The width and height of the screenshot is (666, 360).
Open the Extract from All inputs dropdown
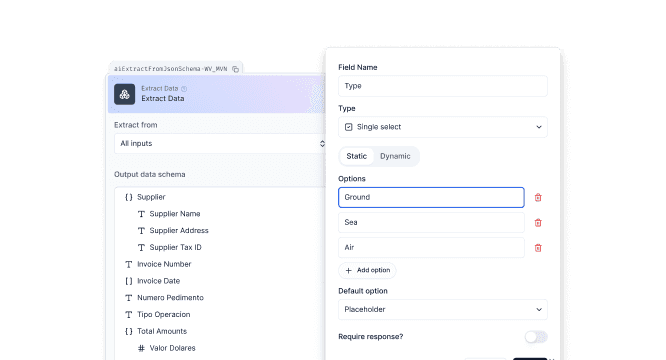(x=220, y=143)
